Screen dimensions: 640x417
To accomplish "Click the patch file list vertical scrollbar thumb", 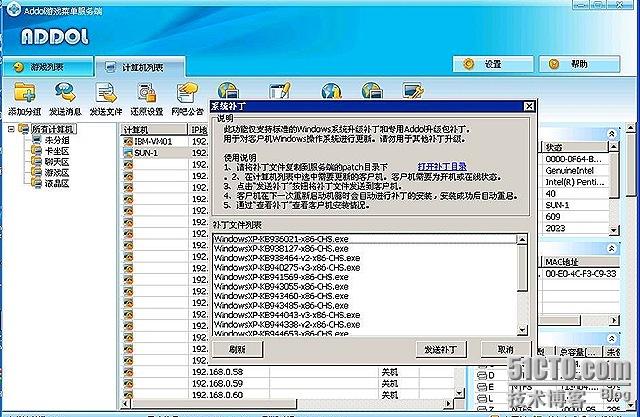I will 522,268.
